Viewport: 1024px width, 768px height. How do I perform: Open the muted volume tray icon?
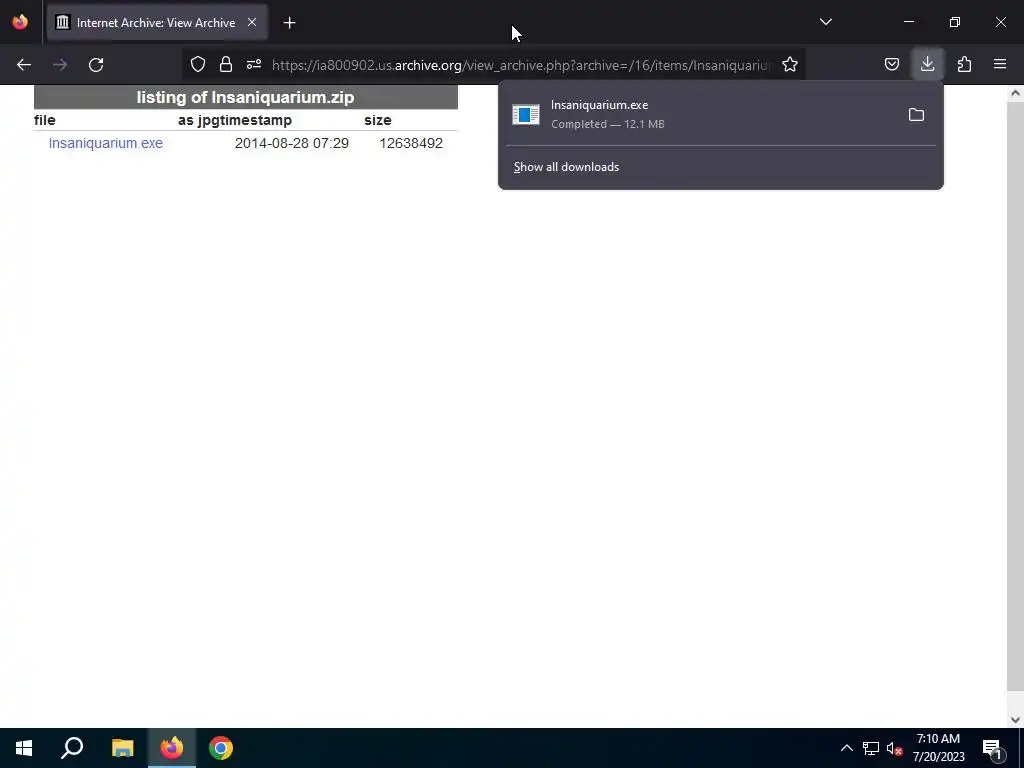click(894, 748)
